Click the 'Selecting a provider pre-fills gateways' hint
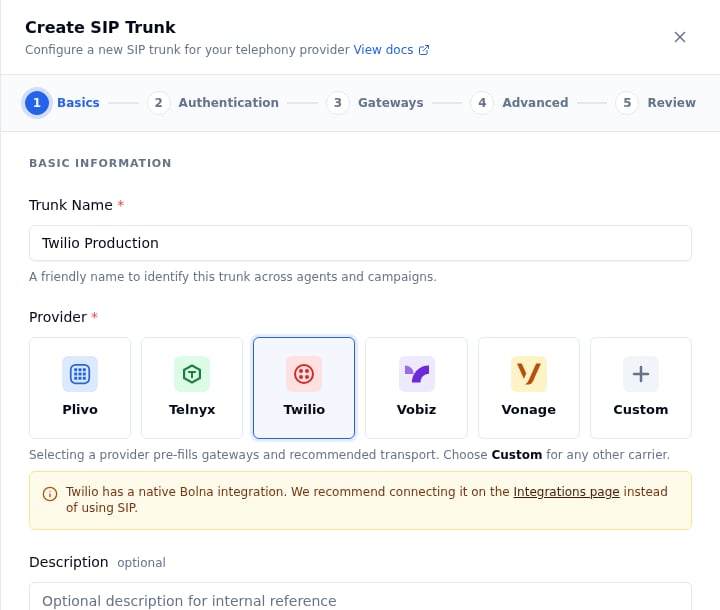The height and width of the screenshot is (610, 720). 349,455
